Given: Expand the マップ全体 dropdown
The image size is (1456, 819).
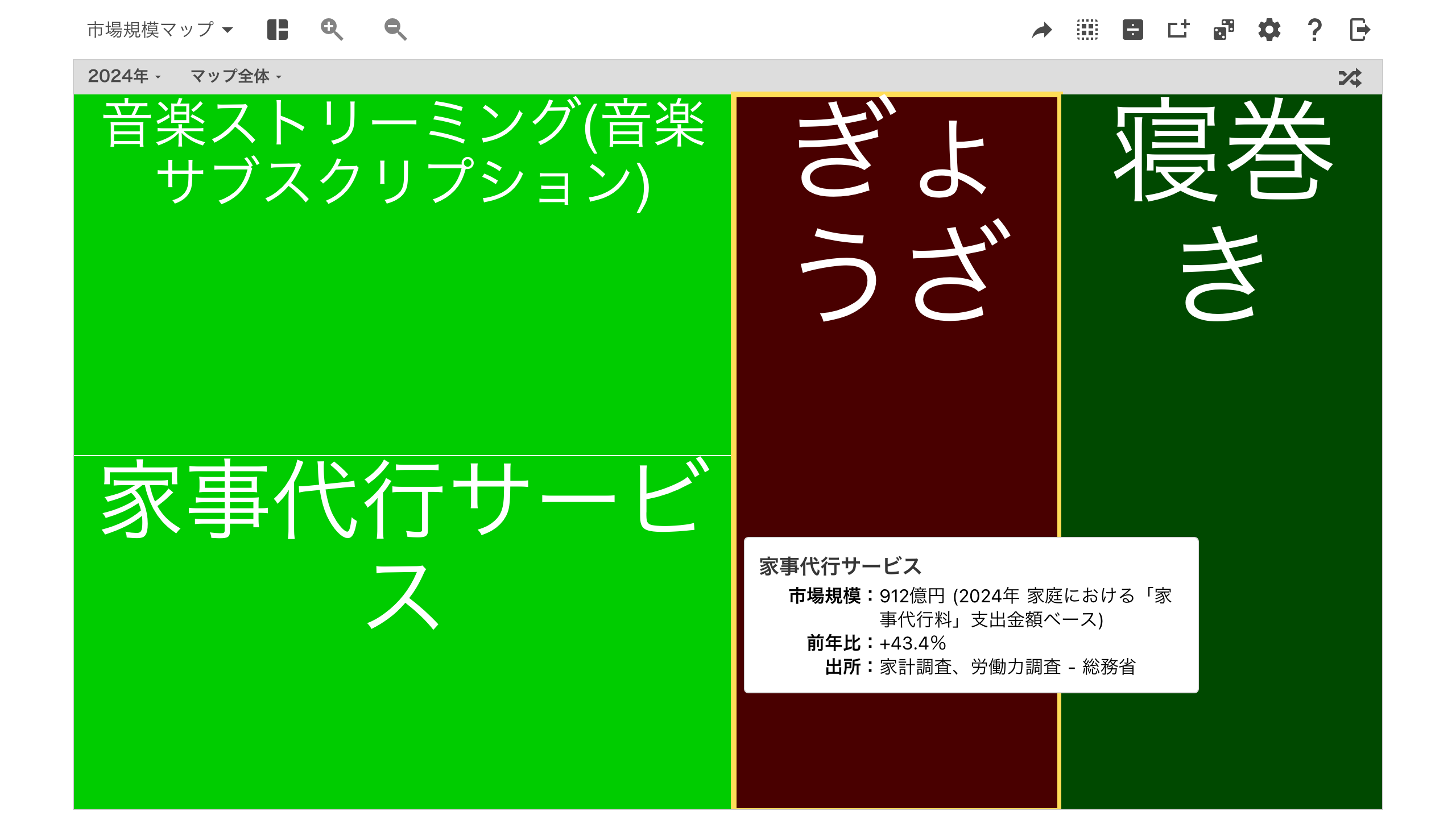Looking at the screenshot, I should coord(236,76).
